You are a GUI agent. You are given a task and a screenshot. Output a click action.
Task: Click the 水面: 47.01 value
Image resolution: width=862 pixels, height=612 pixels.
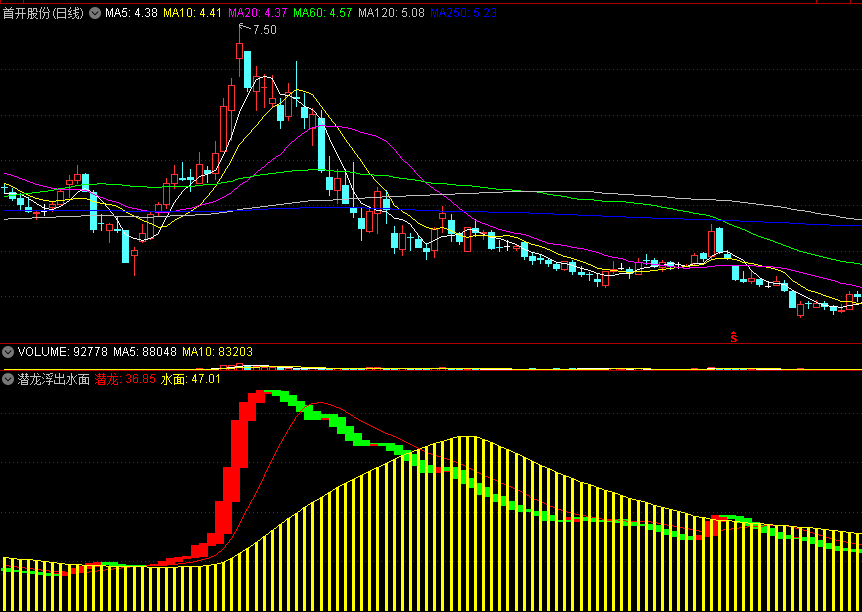pos(190,379)
